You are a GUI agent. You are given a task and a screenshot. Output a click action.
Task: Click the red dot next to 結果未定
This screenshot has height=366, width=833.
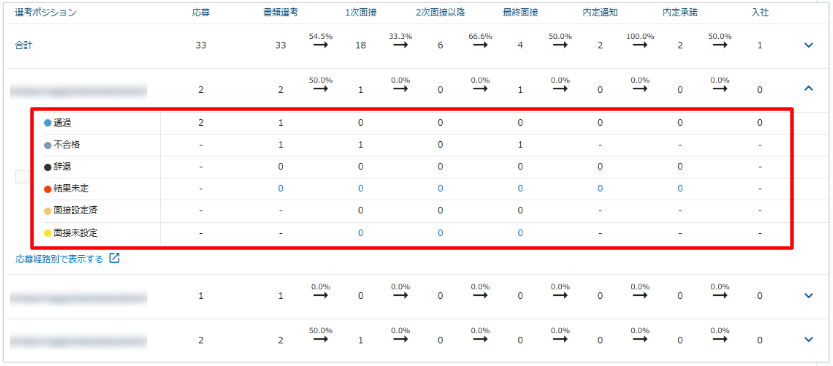47,189
